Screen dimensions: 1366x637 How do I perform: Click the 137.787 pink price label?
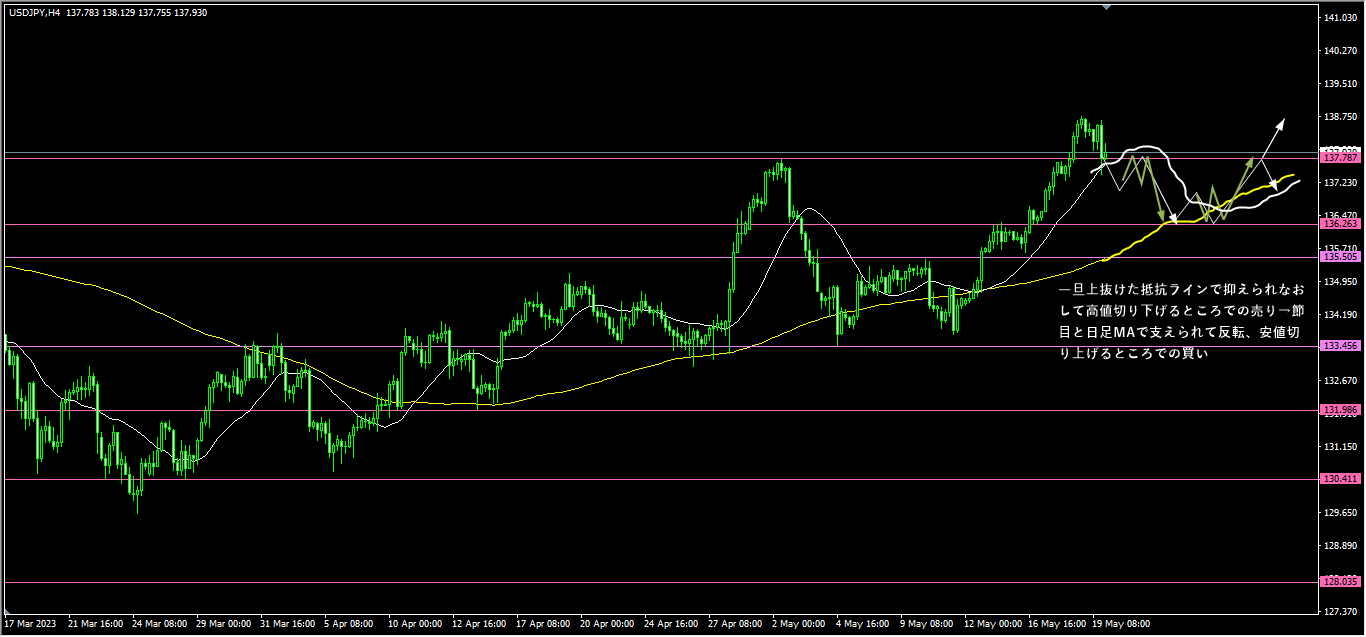[x=1339, y=158]
